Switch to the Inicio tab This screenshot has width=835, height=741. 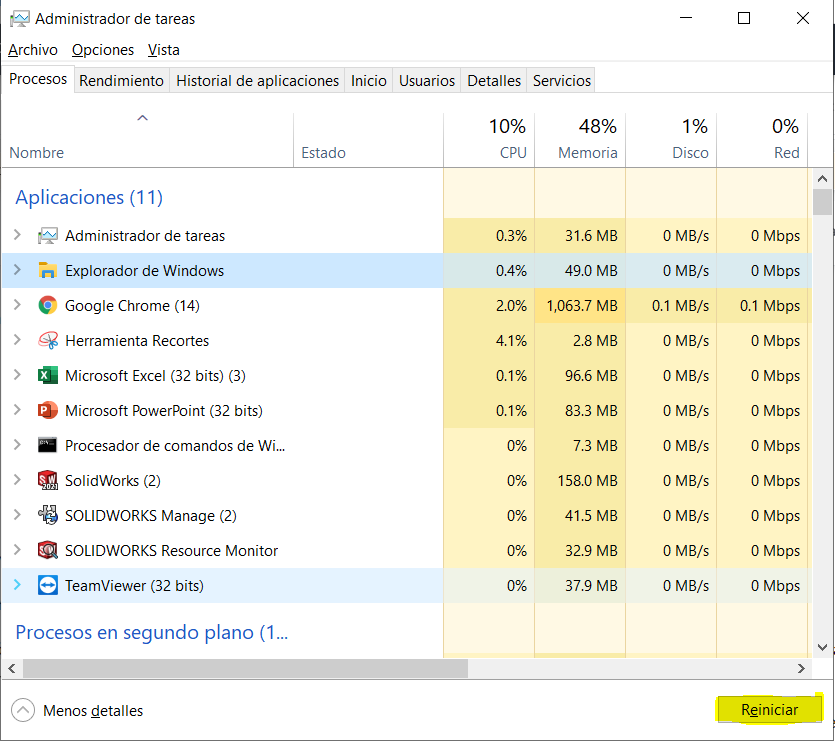tap(369, 80)
